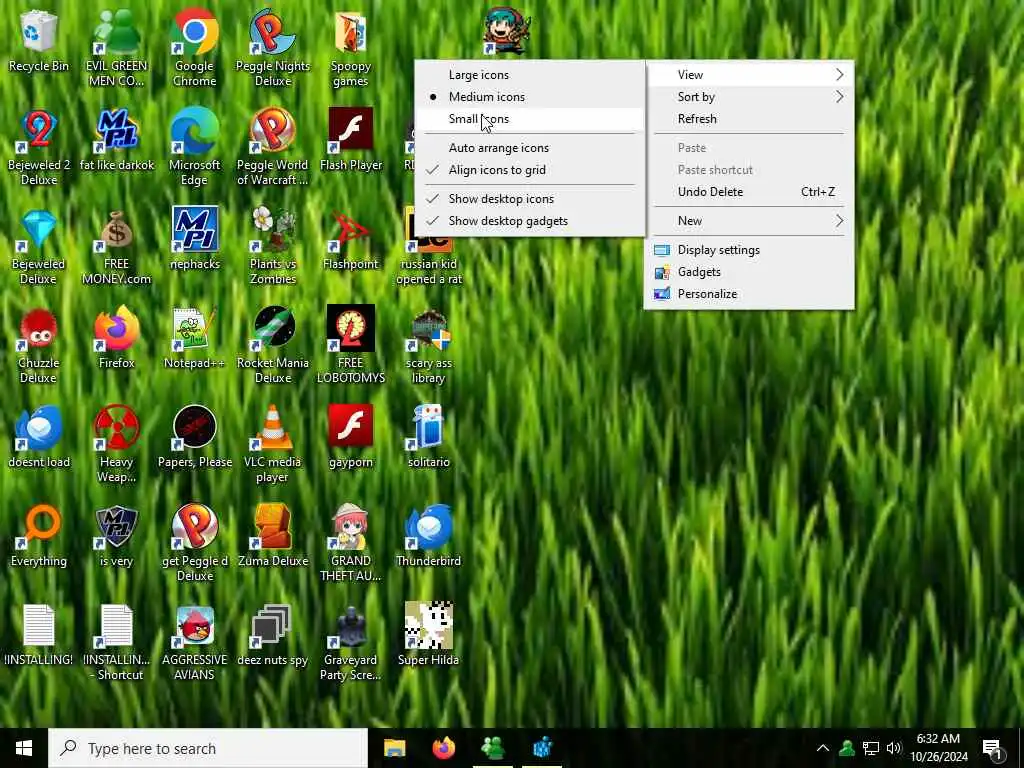The width and height of the screenshot is (1024, 768).
Task: Click the FREE MONEY.com money bag icon
Action: coord(117,246)
